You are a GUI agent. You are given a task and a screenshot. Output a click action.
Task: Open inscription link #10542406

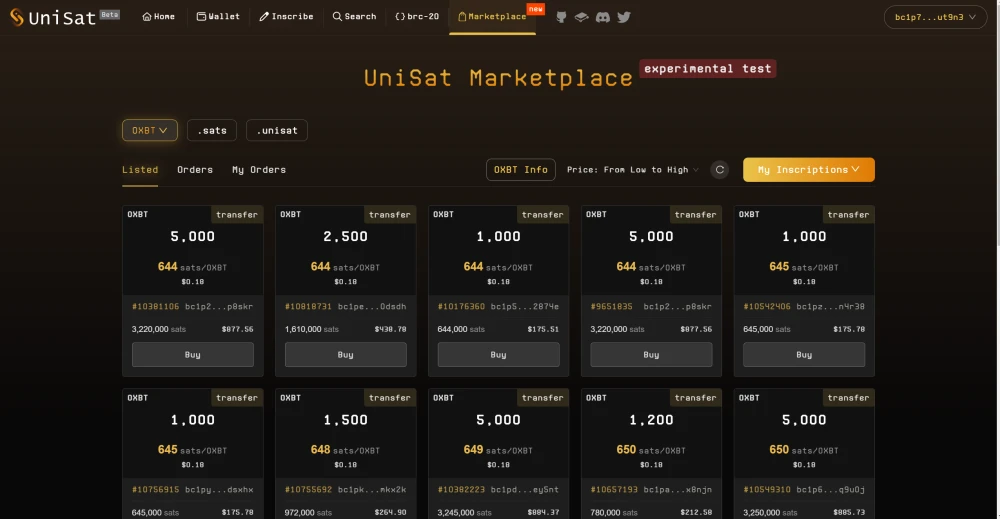pos(767,307)
